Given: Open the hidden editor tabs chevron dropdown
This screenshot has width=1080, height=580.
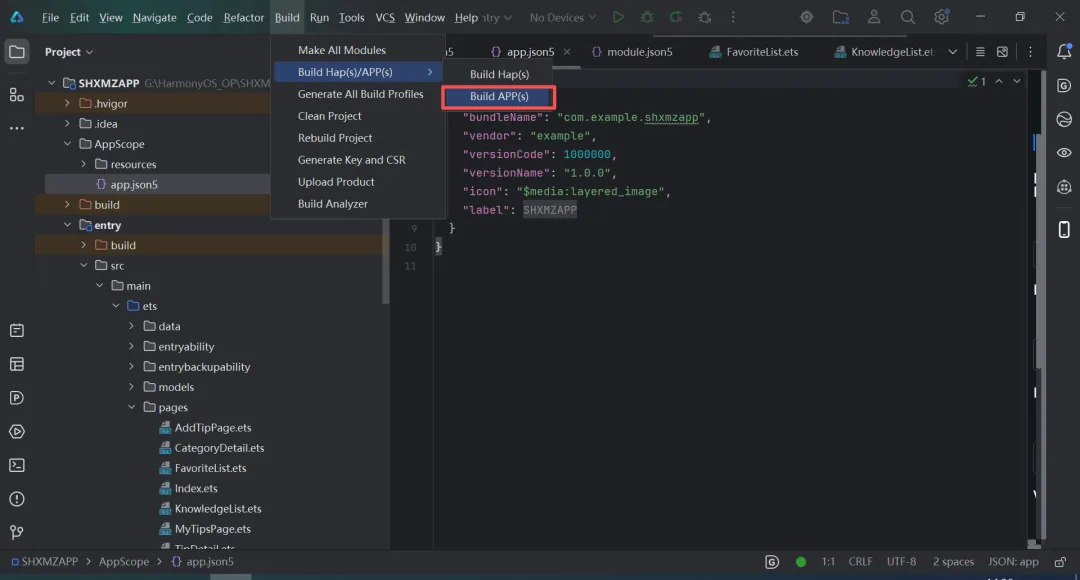Looking at the screenshot, I should point(953,52).
